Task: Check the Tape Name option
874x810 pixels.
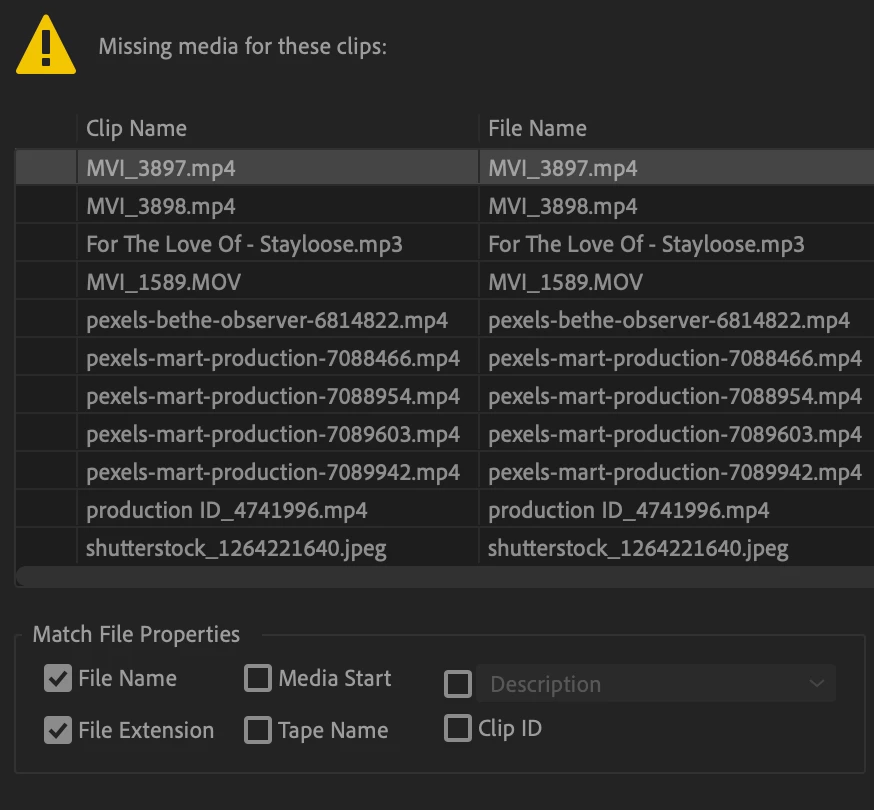Action: point(258,731)
